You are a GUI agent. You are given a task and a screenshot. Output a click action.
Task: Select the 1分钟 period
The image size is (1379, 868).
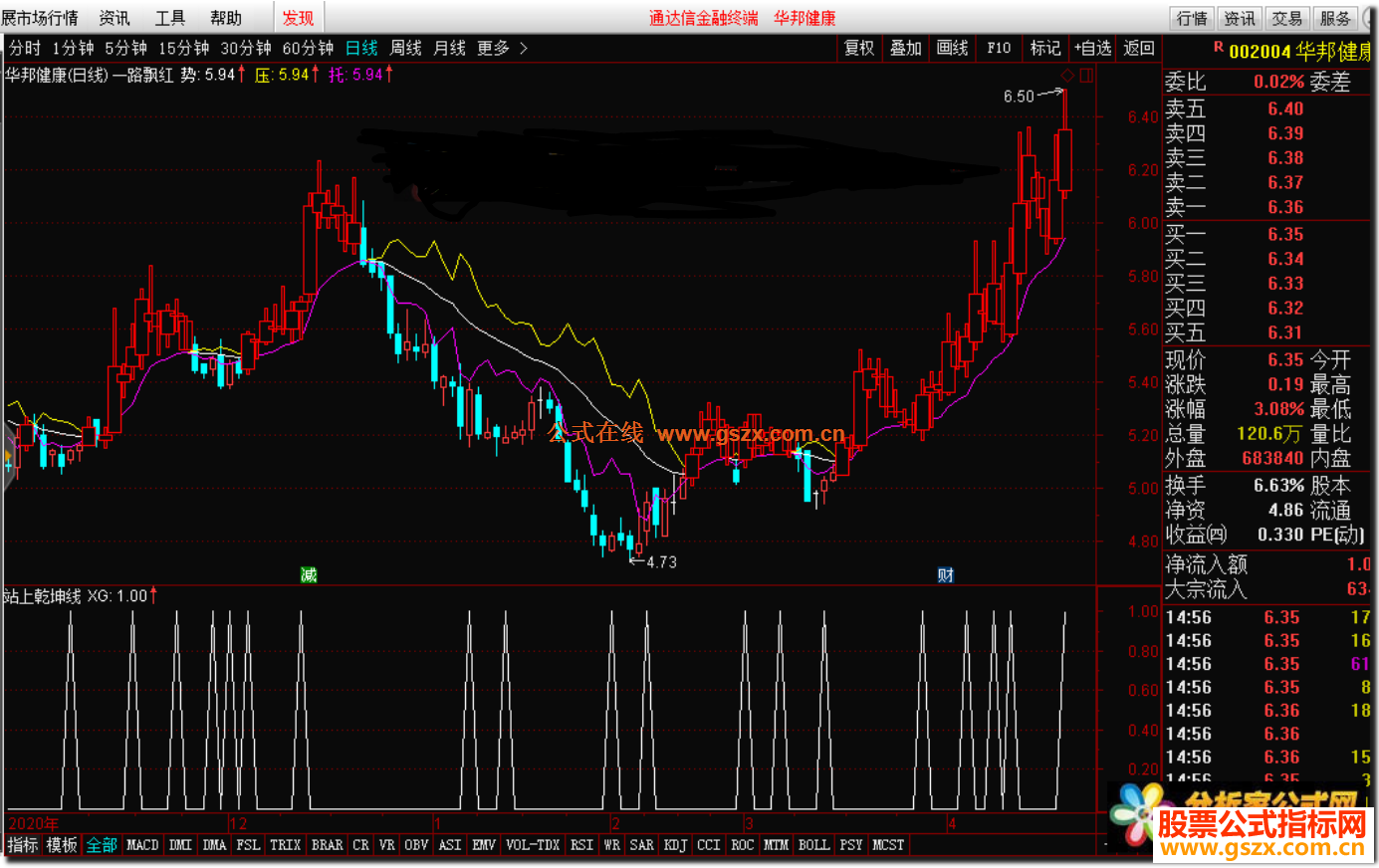[x=73, y=48]
